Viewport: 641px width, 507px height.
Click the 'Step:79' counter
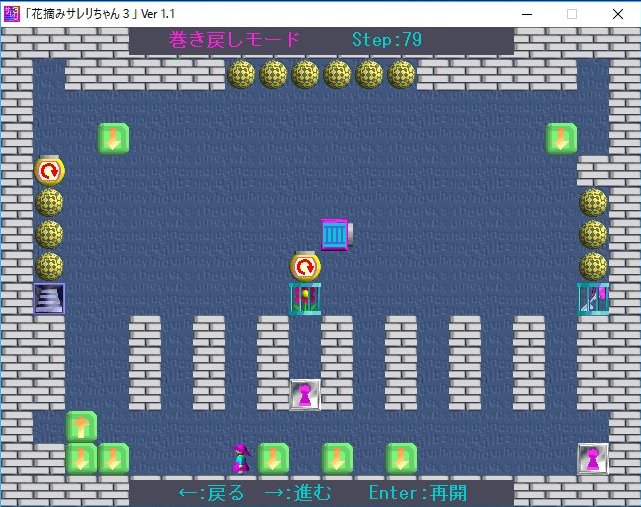tap(387, 40)
